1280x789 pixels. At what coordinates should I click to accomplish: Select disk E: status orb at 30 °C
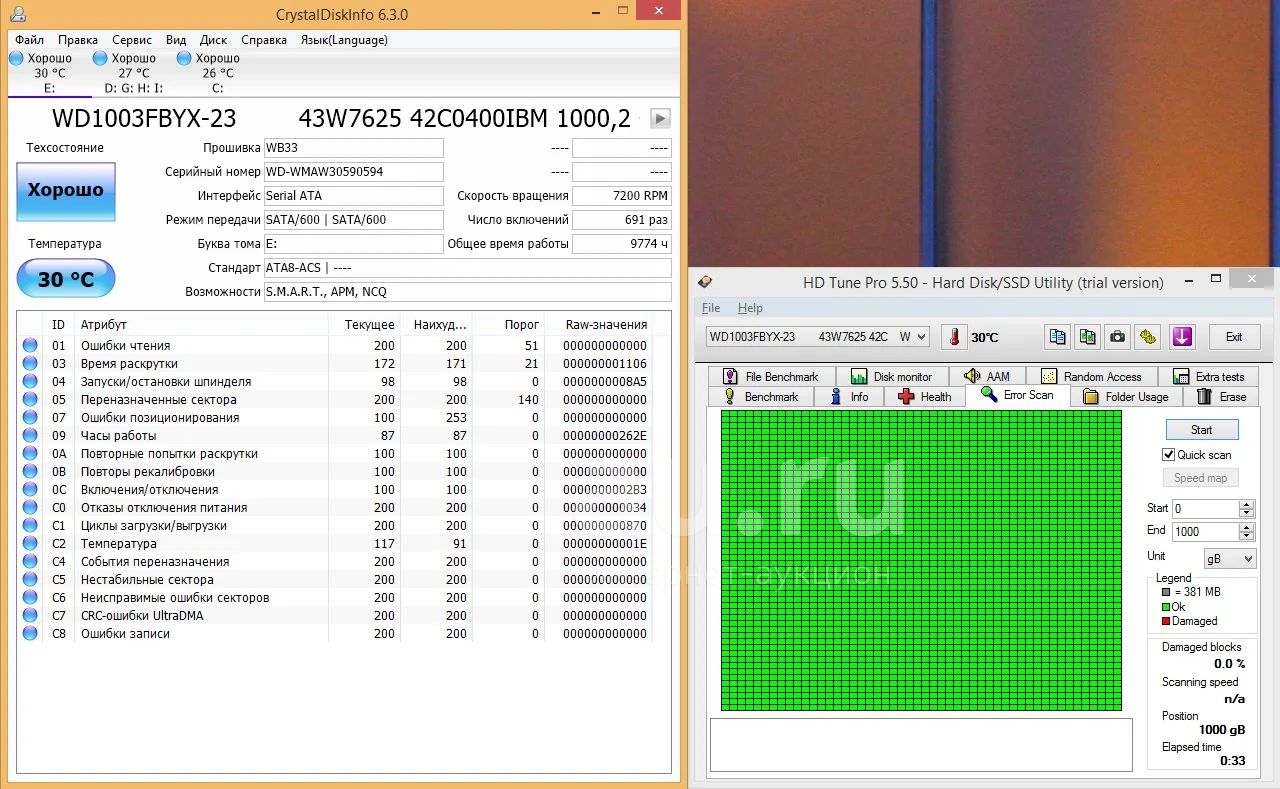[x=15, y=58]
